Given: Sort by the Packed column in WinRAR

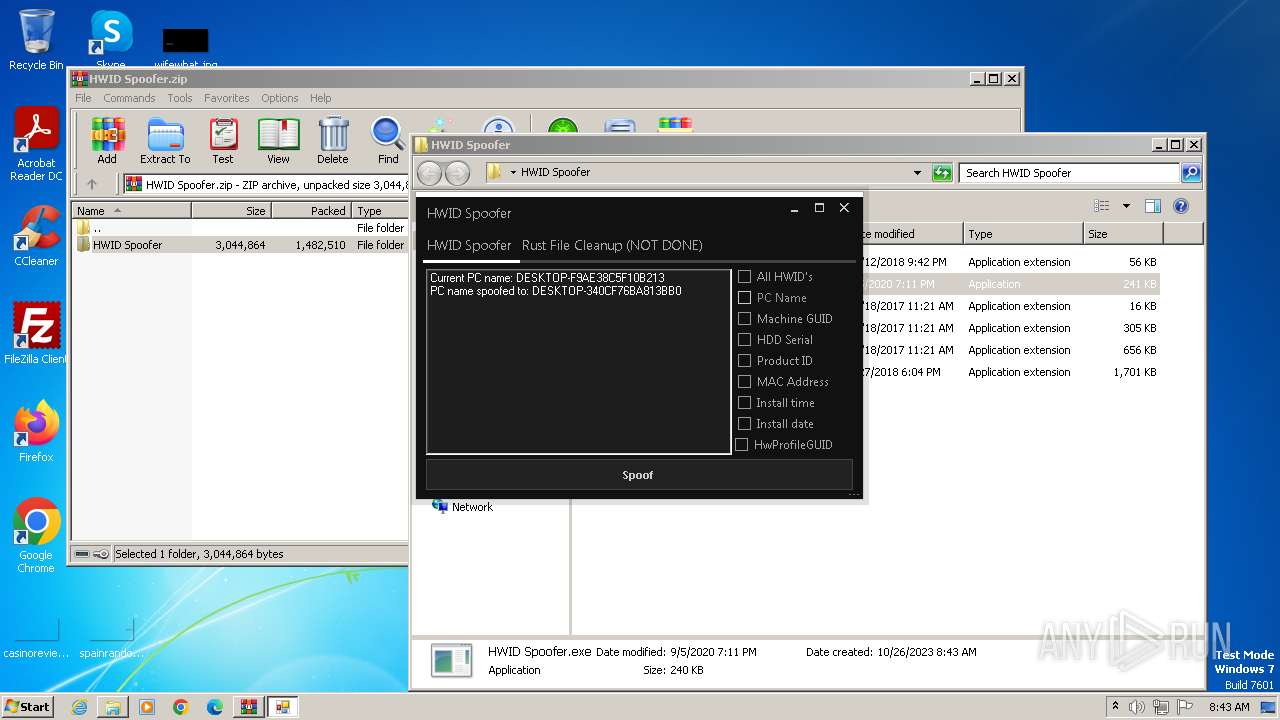Looking at the screenshot, I should coord(311,211).
